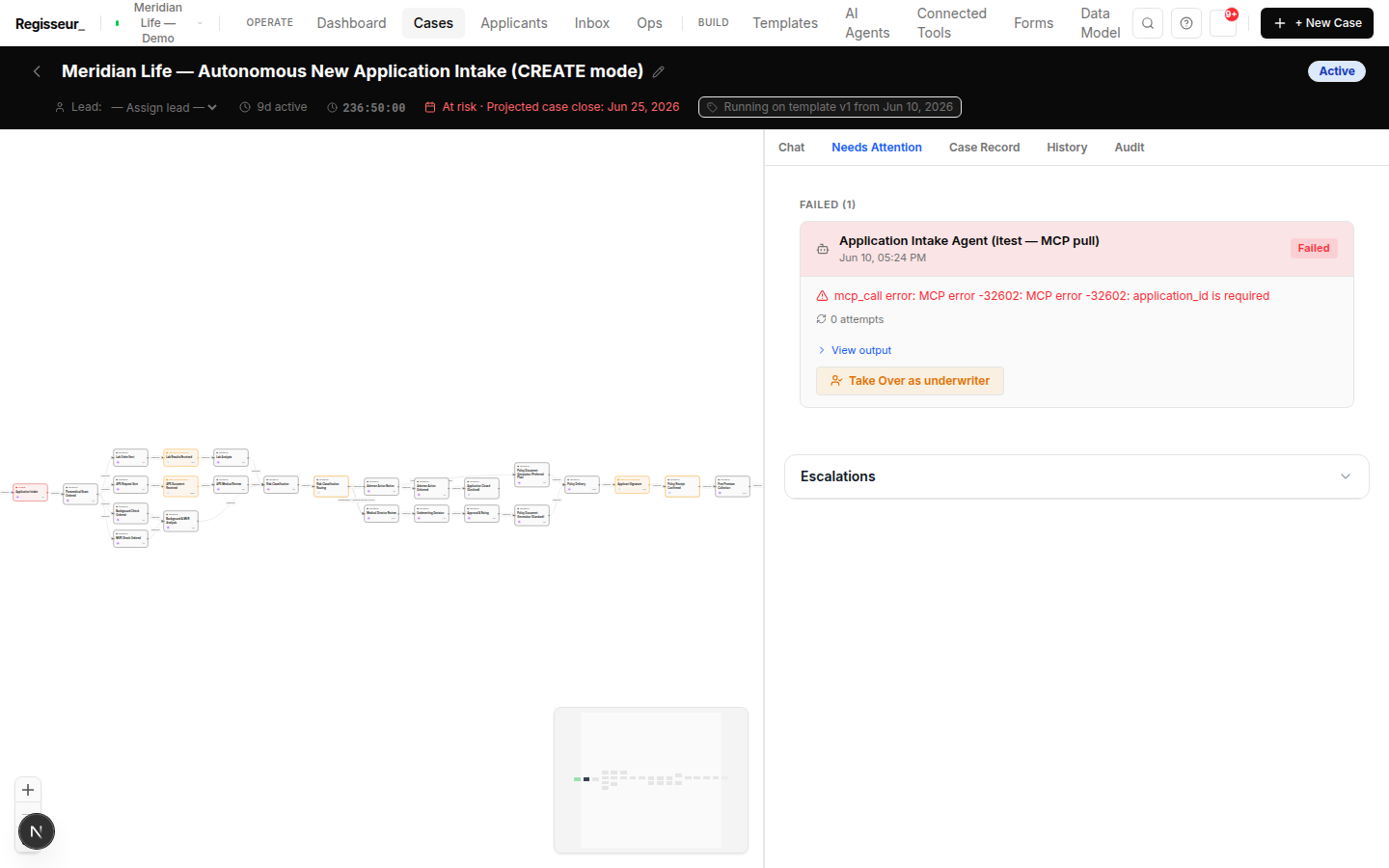Open the round N avatar button
The width and height of the screenshot is (1389, 868).
37,831
